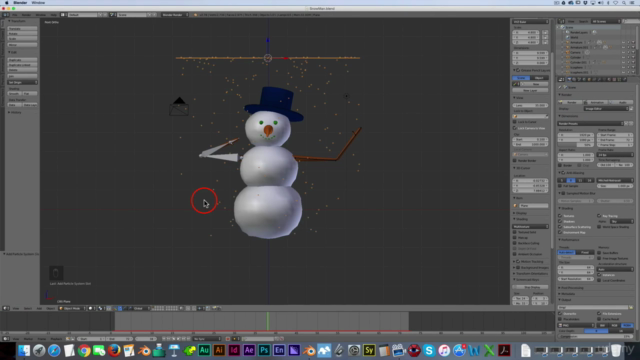Open the Particles properties tab icon
The width and height of the screenshot is (640, 360).
click(x=619, y=80)
